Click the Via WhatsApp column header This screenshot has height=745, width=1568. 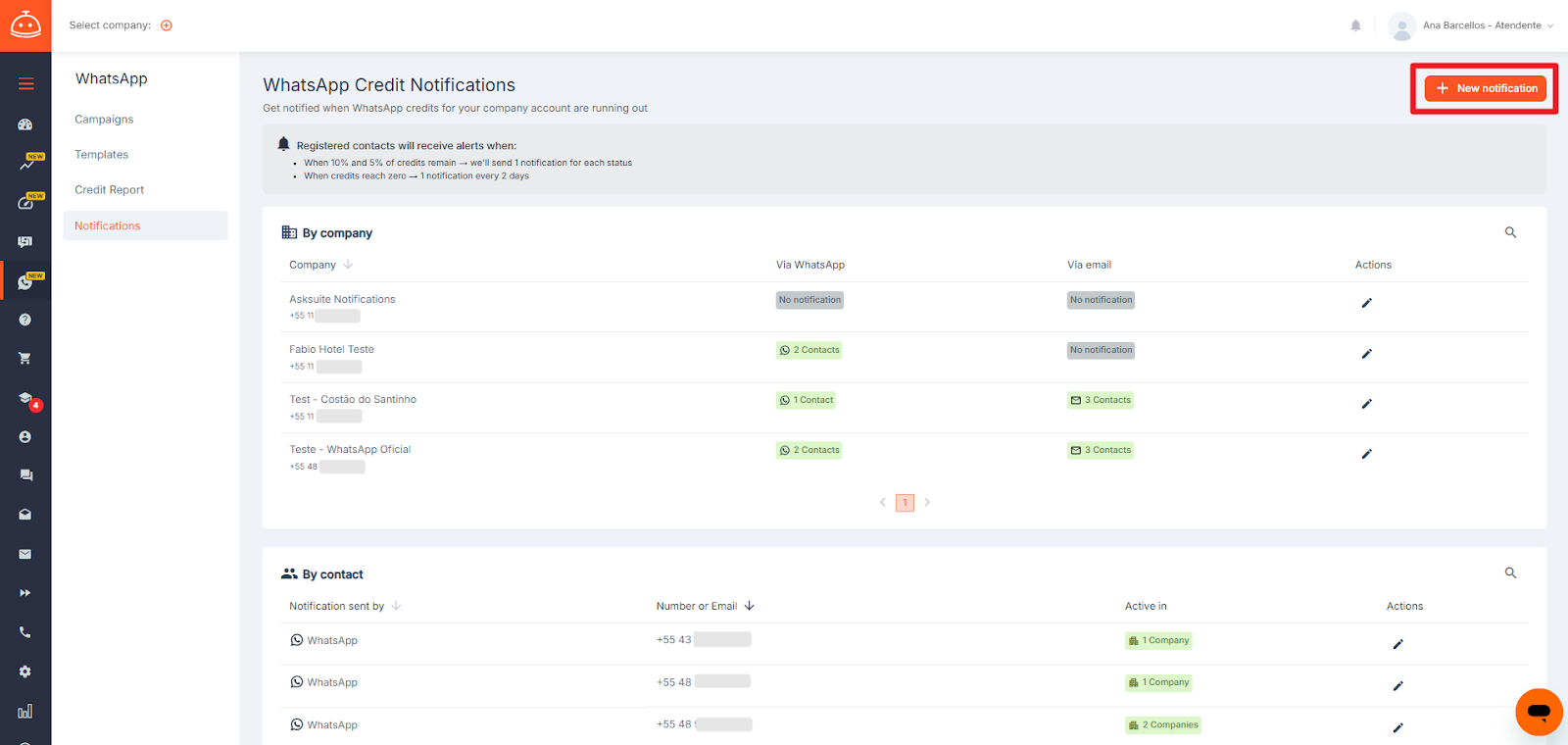(810, 265)
